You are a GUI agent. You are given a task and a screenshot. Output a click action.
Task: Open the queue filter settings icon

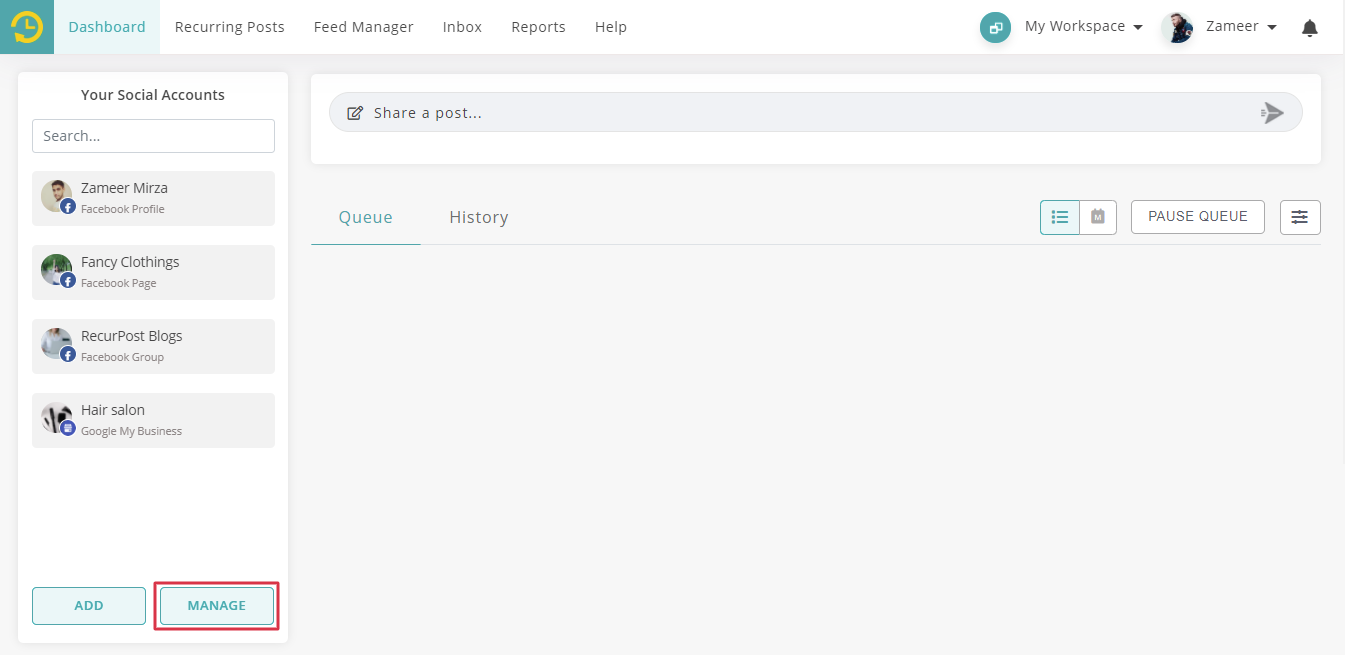coord(1300,217)
